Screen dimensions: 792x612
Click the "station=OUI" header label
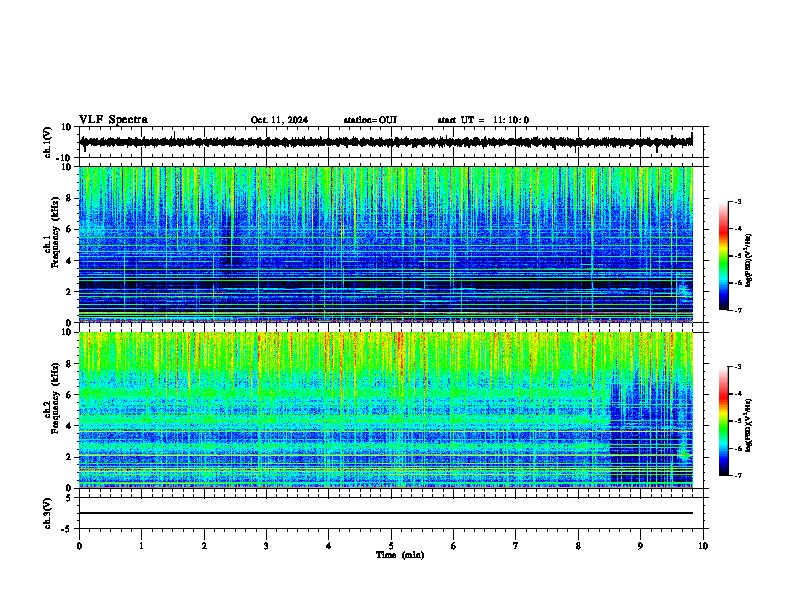(370, 120)
